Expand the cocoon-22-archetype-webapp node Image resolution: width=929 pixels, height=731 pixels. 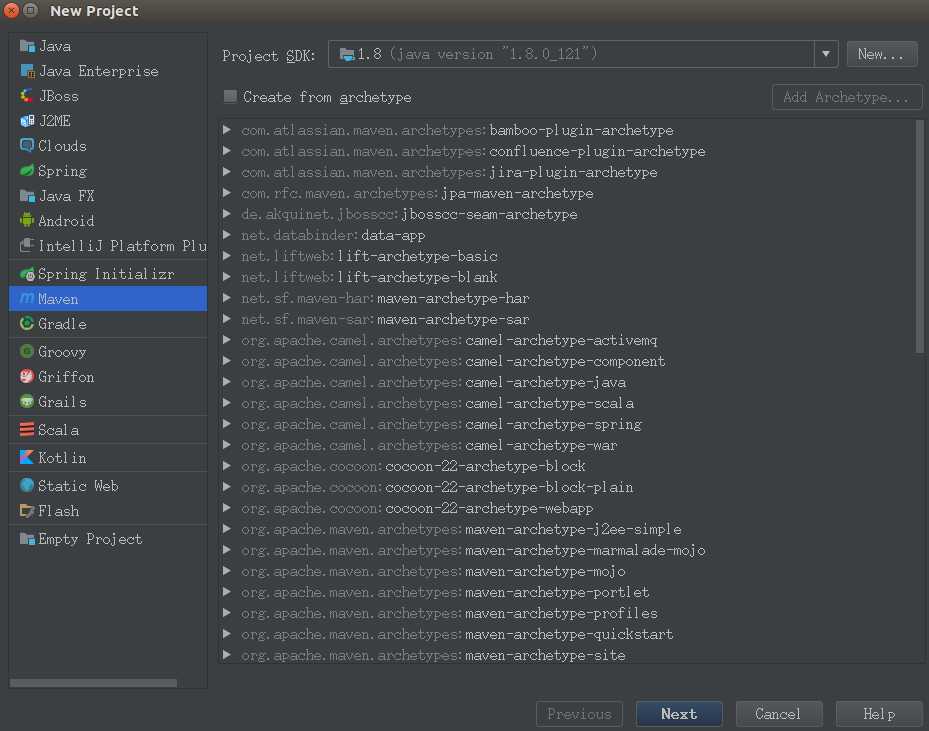[226, 508]
